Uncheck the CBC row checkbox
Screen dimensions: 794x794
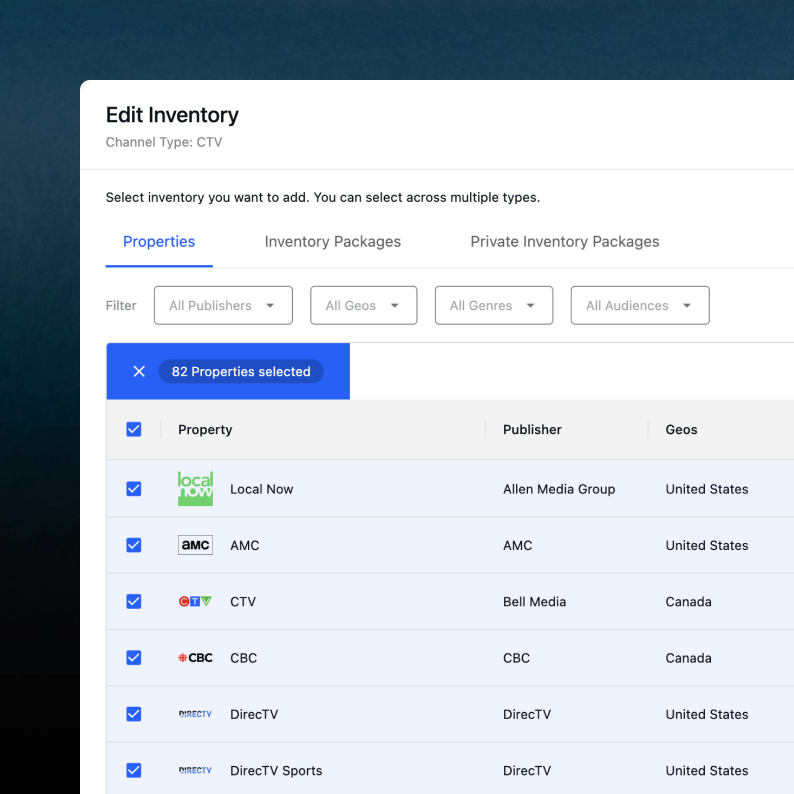(134, 657)
